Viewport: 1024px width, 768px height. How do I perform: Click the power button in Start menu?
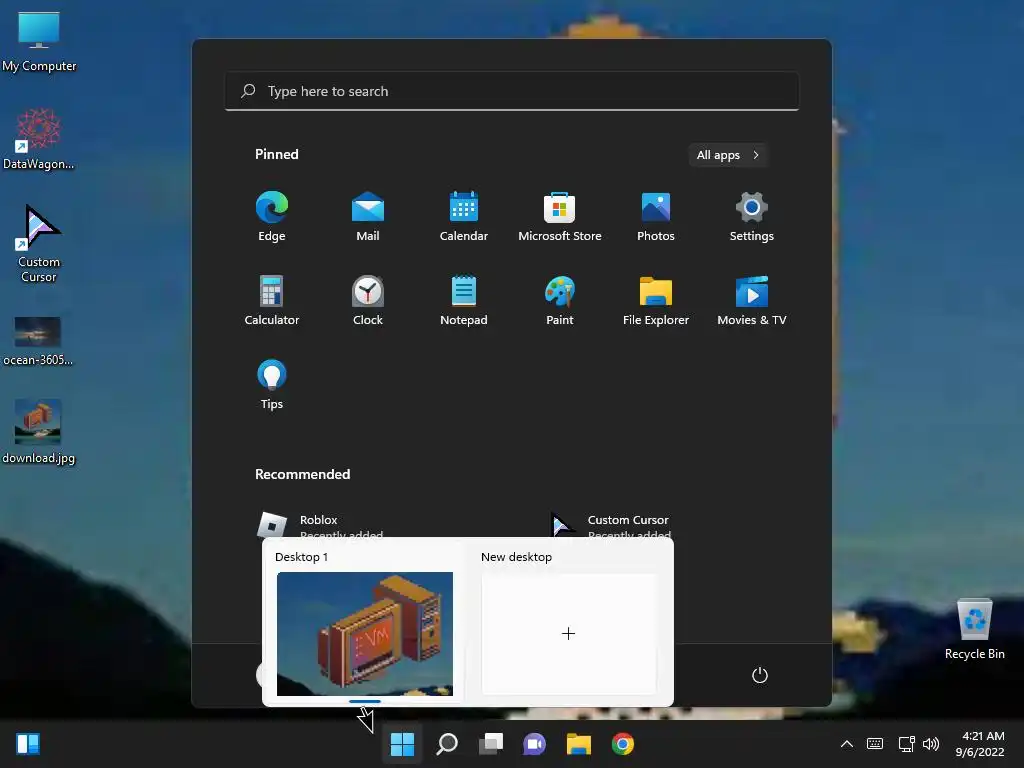point(760,675)
